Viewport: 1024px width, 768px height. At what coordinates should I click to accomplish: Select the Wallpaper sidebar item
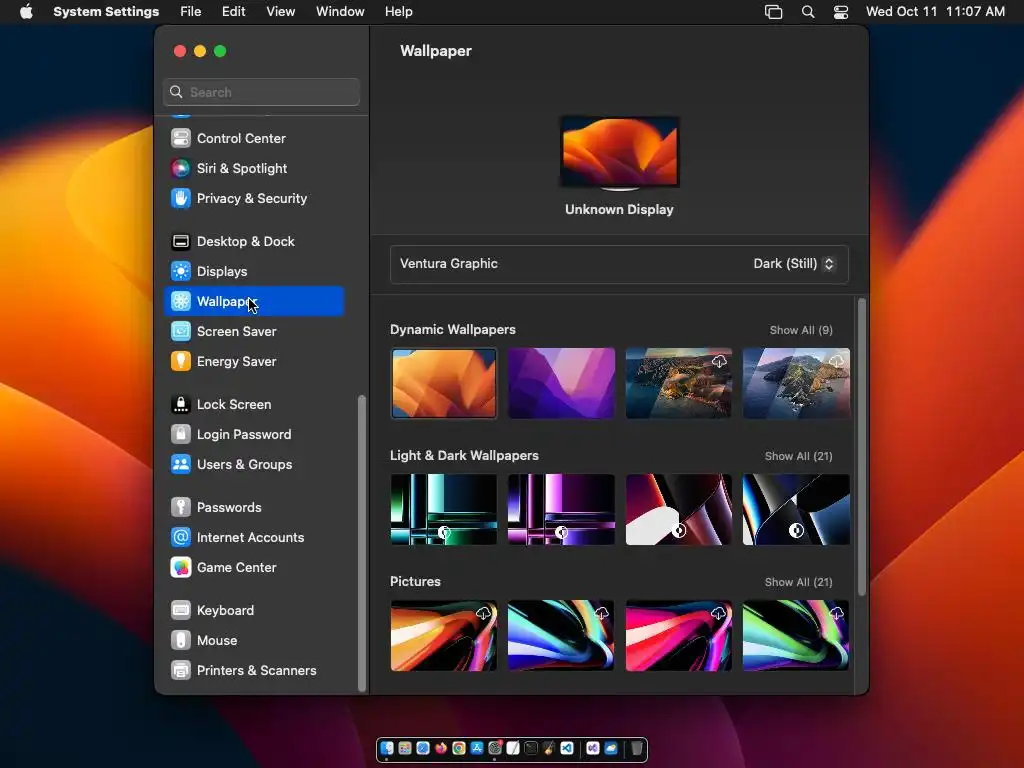coord(254,302)
